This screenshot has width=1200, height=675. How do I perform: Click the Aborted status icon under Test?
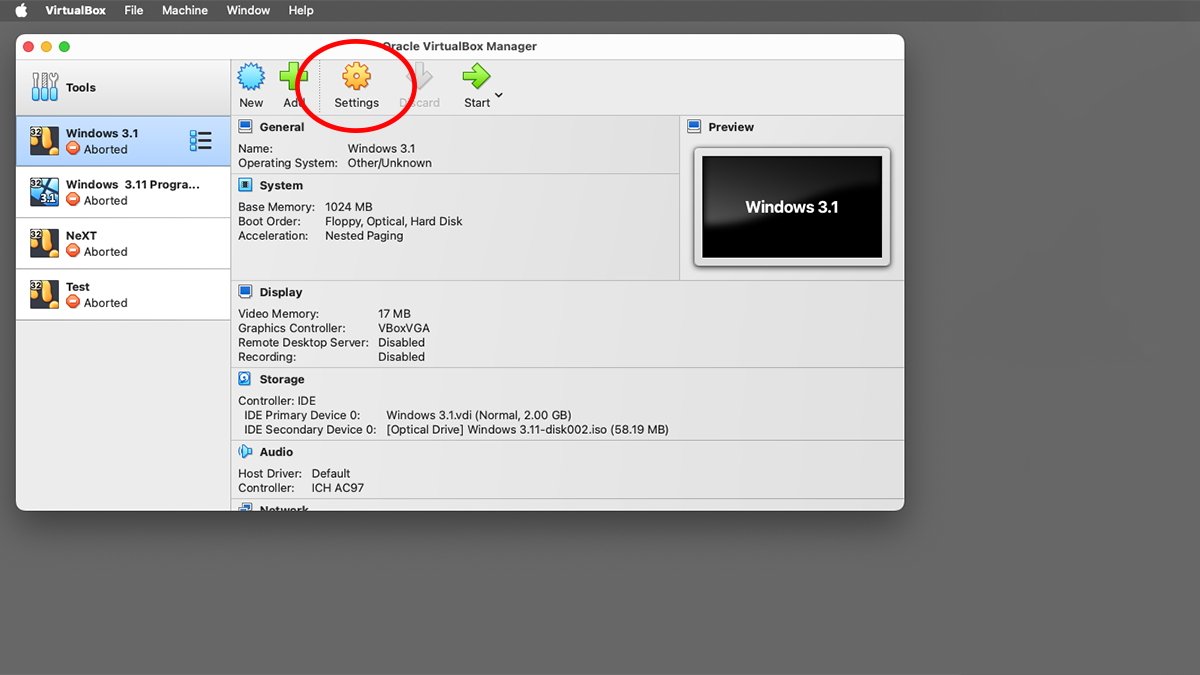click(x=73, y=302)
